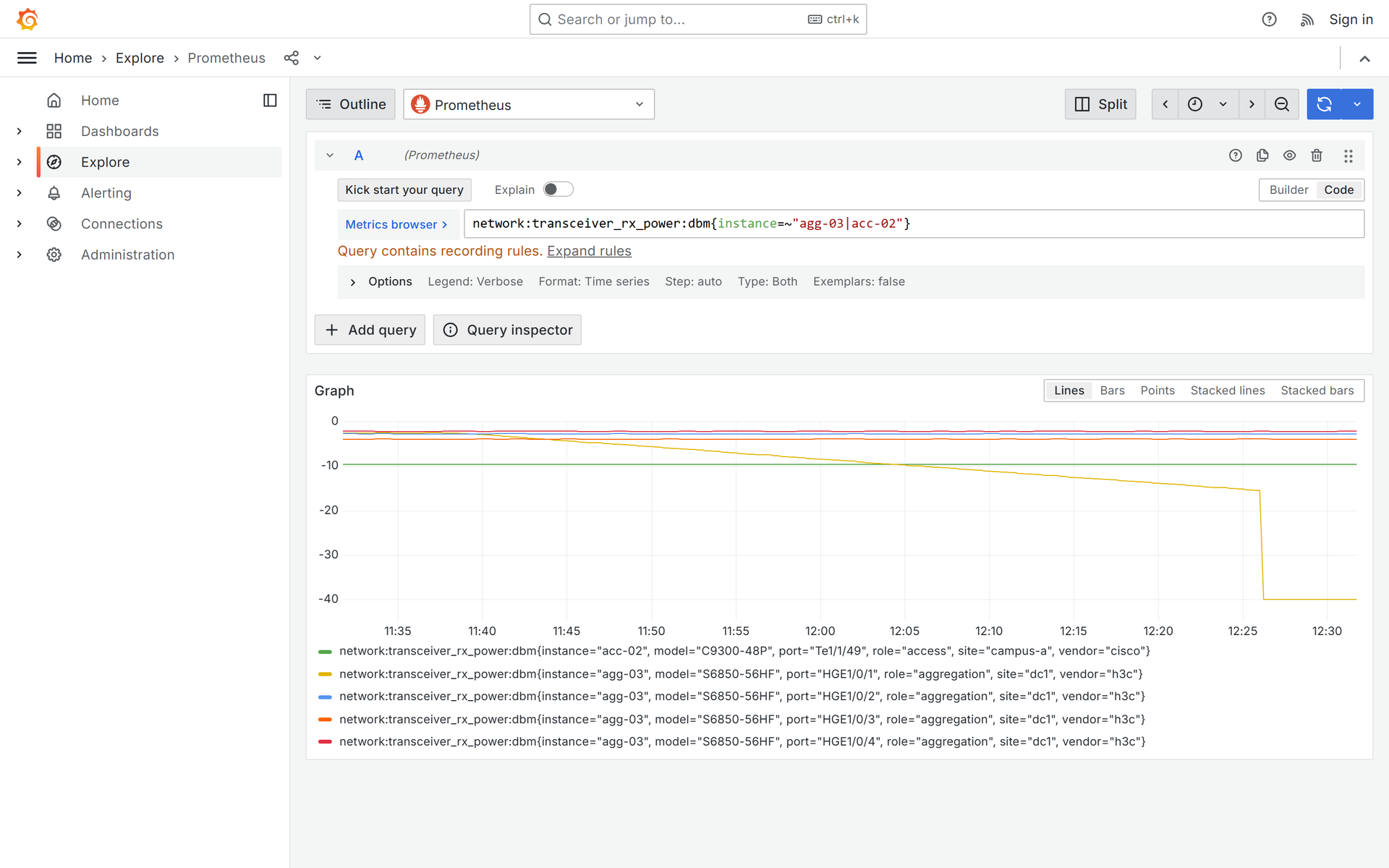Toggle the Explain switch
1389x868 pixels.
[558, 190]
